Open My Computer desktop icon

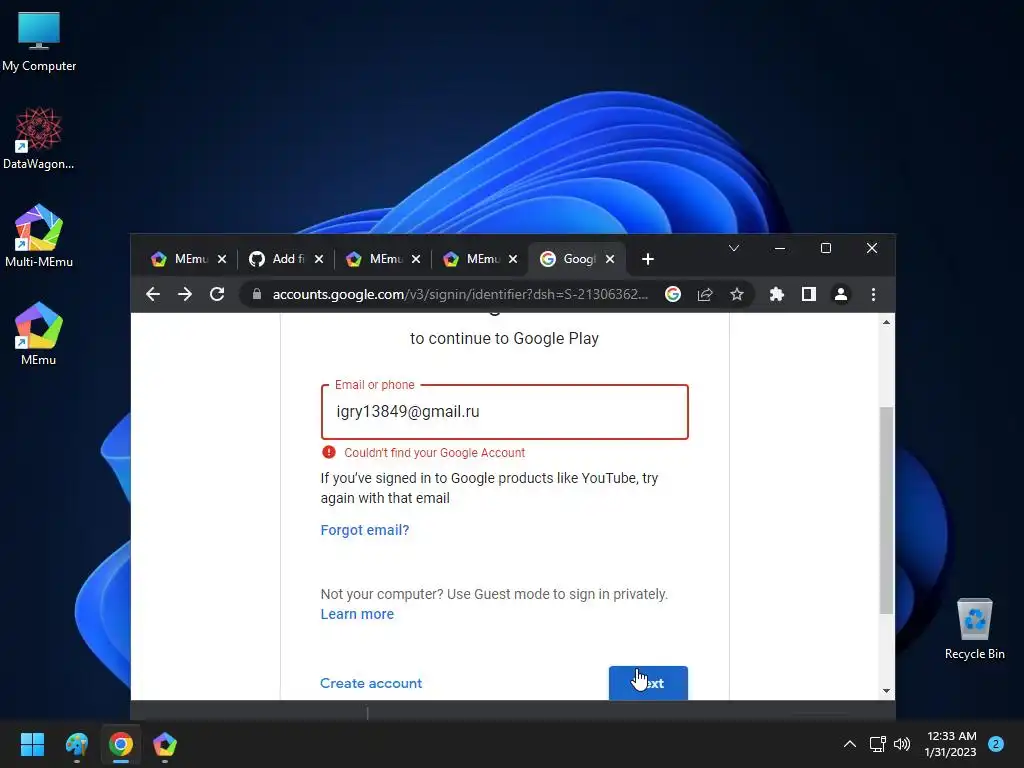(39, 40)
